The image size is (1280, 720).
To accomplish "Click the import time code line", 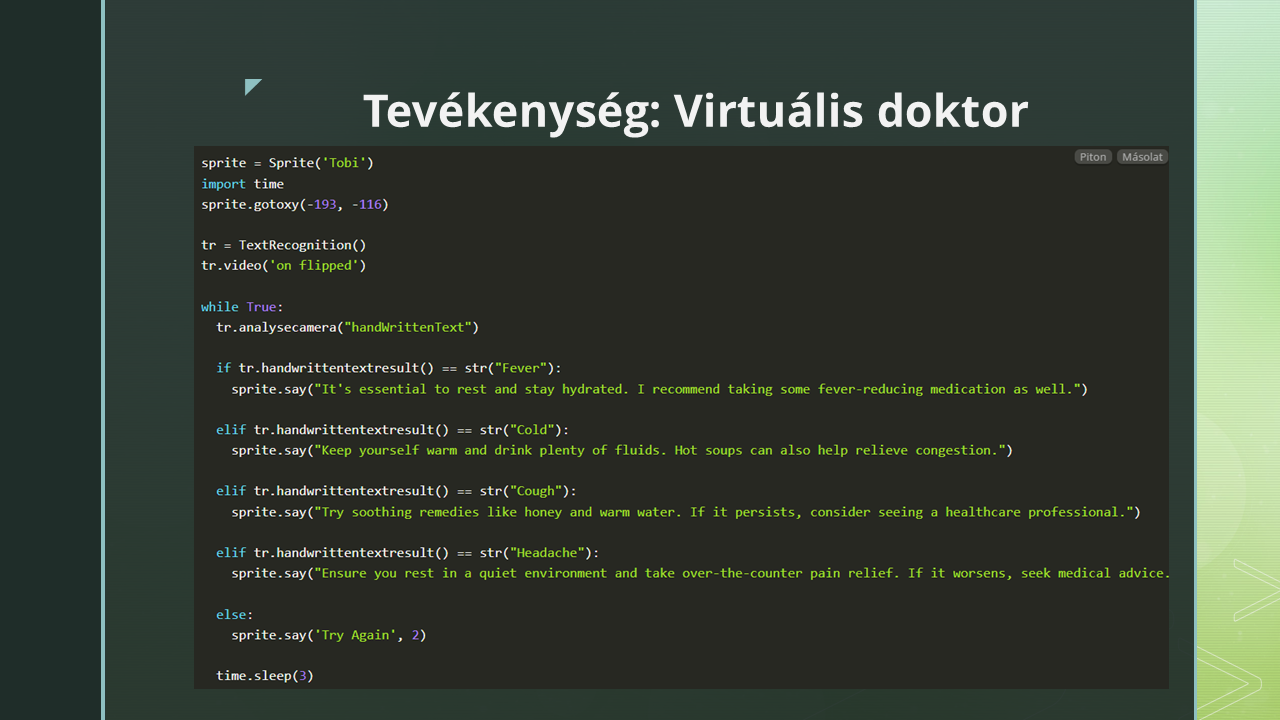I will click(x=242, y=184).
